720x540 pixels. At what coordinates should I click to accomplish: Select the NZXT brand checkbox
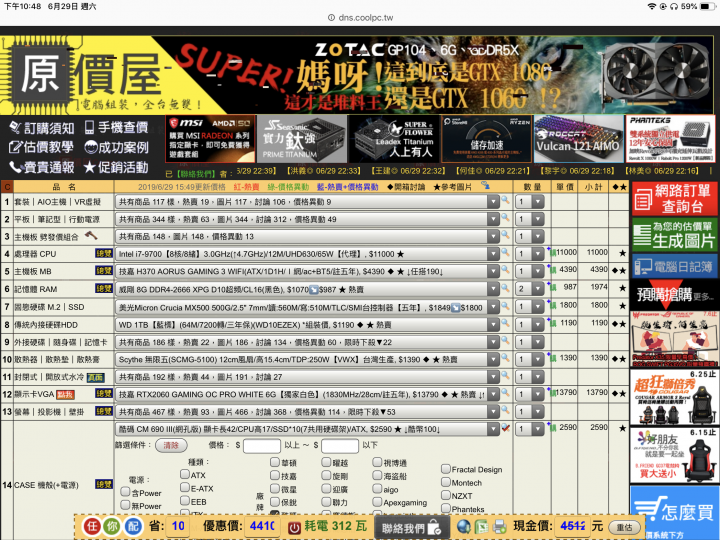[445, 495]
